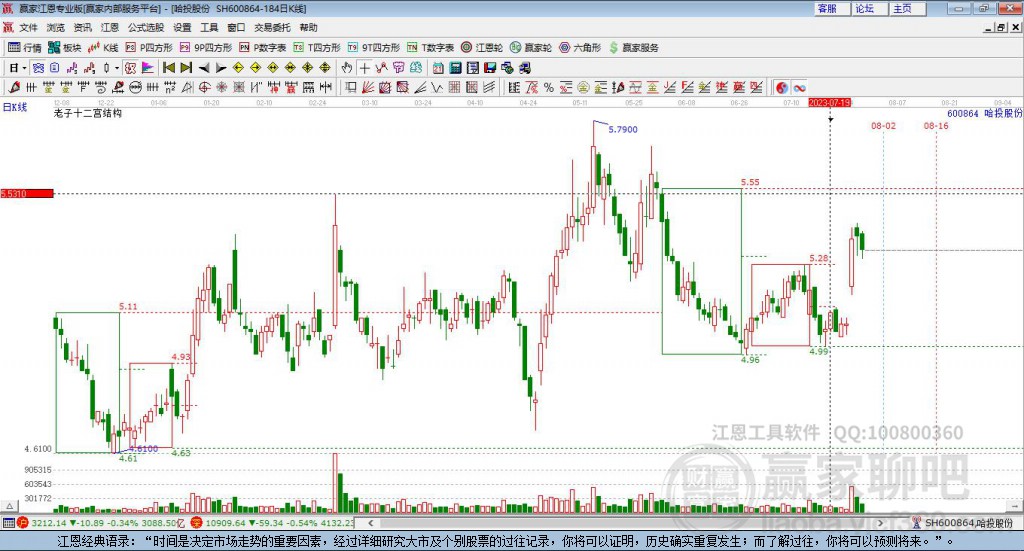Toggle the crosshair cursor tool
This screenshot has width=1024, height=551.
(x=364, y=68)
